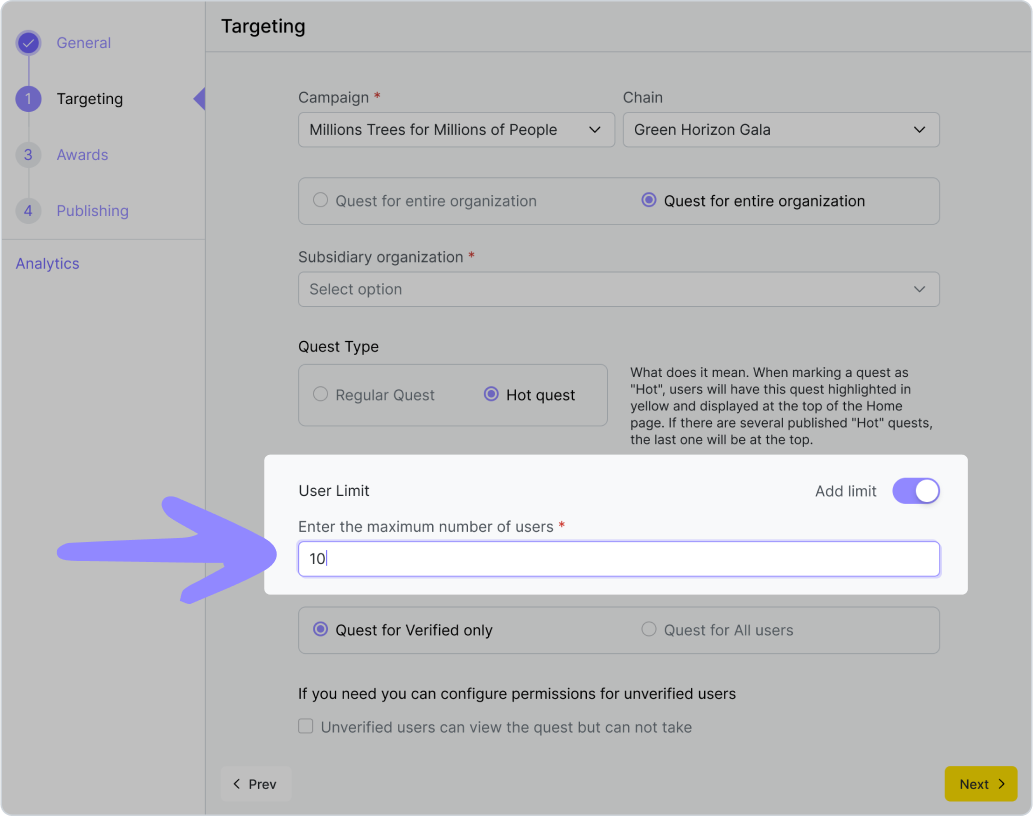
Task: Open the Analytics link
Action: click(47, 264)
